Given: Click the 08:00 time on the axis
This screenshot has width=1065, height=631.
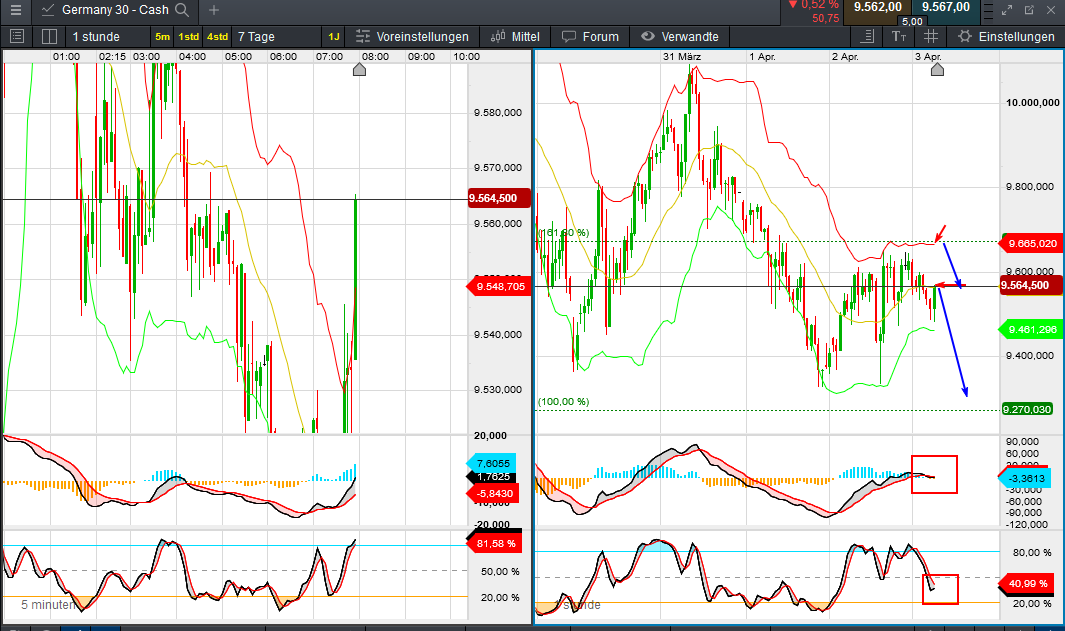Looking at the screenshot, I should [375, 56].
